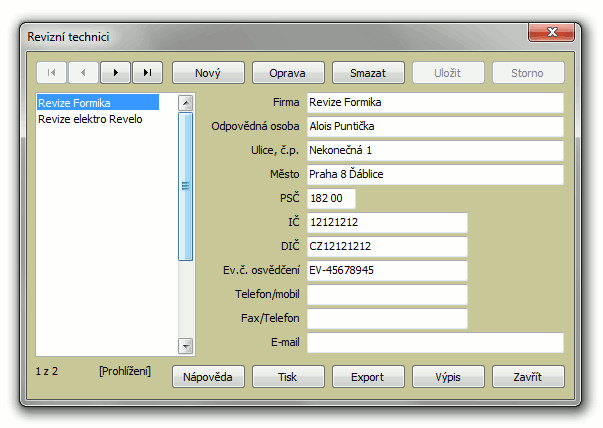The height and width of the screenshot is (428, 603).
Task: Click the Oprava button
Action: 288,73
